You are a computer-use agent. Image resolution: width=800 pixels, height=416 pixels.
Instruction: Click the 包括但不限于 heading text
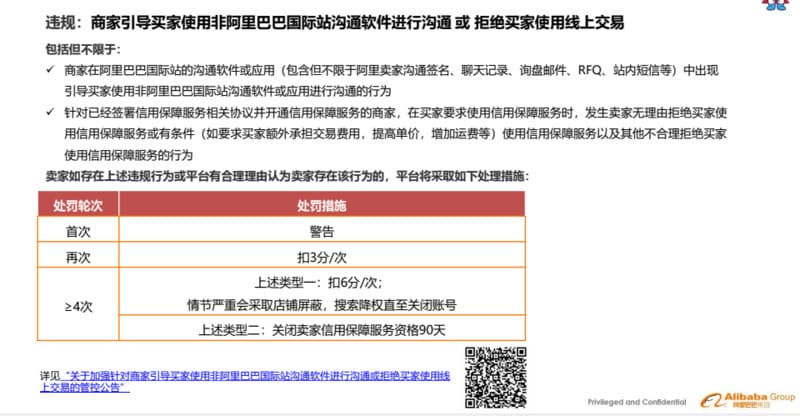point(82,47)
